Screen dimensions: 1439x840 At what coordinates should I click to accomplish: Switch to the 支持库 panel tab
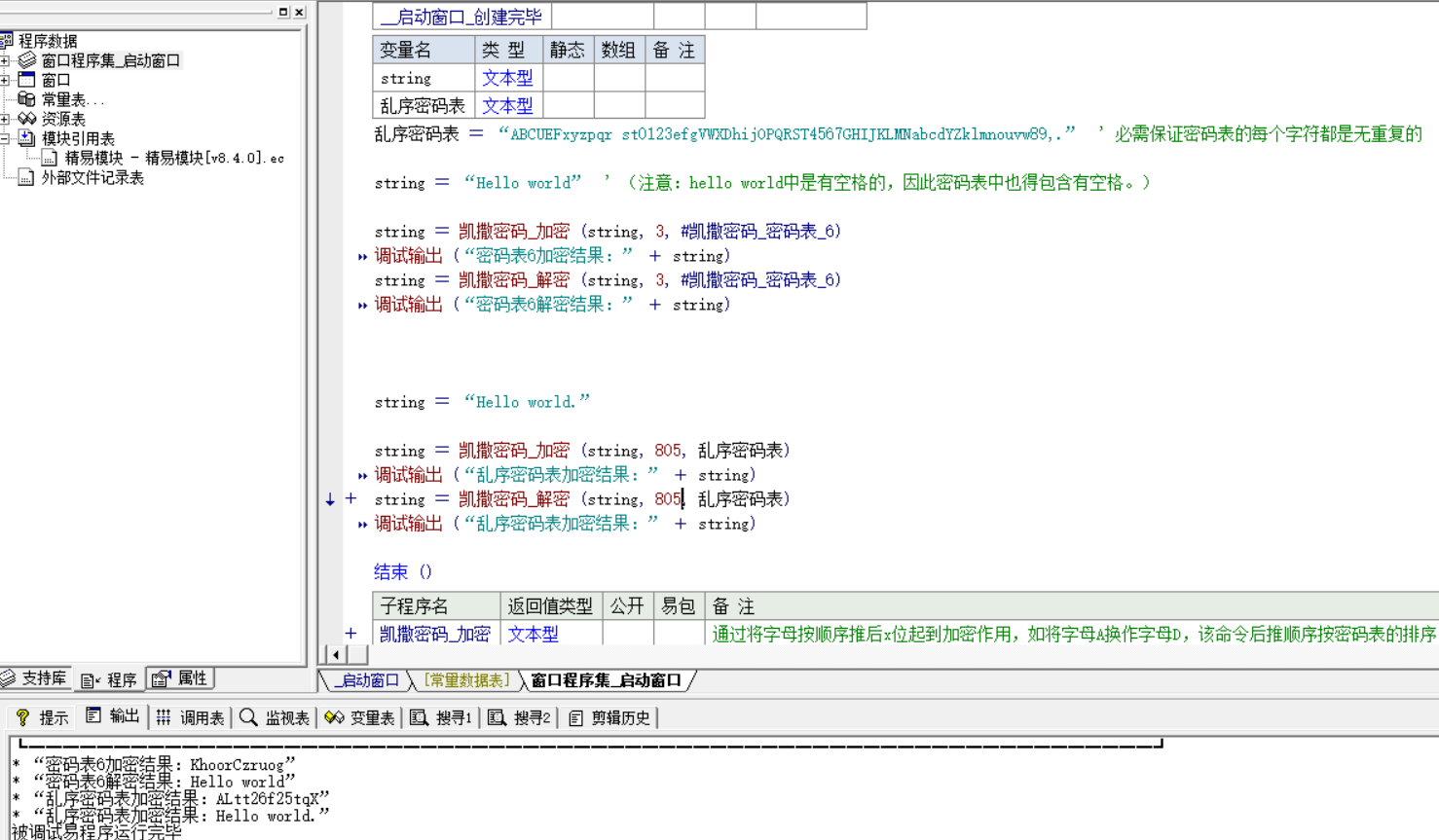[x=35, y=678]
